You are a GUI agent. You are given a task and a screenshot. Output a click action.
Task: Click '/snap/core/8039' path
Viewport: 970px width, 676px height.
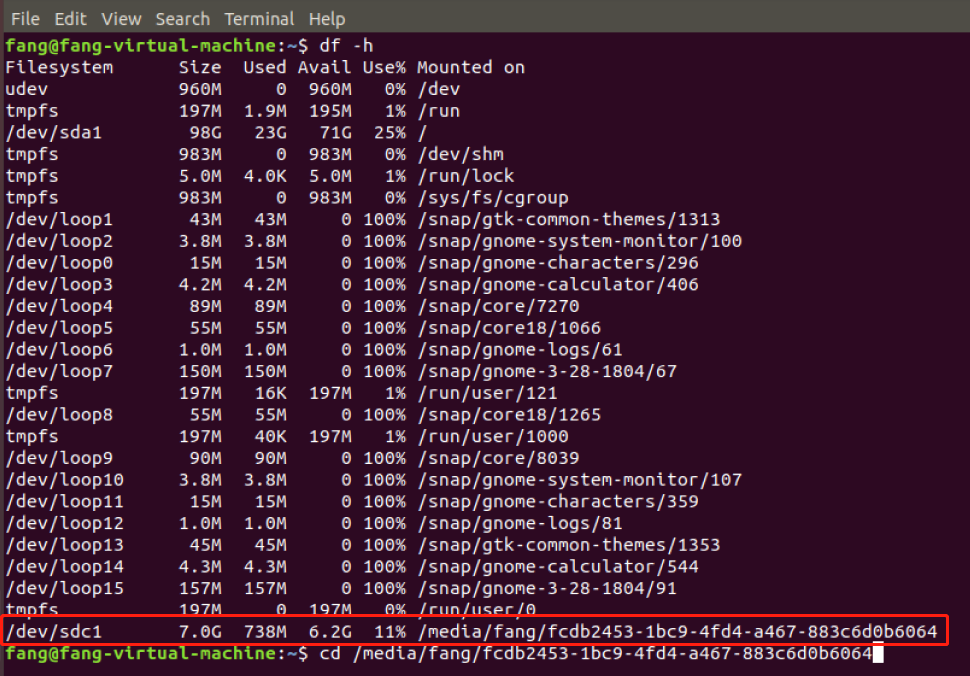[x=499, y=458]
